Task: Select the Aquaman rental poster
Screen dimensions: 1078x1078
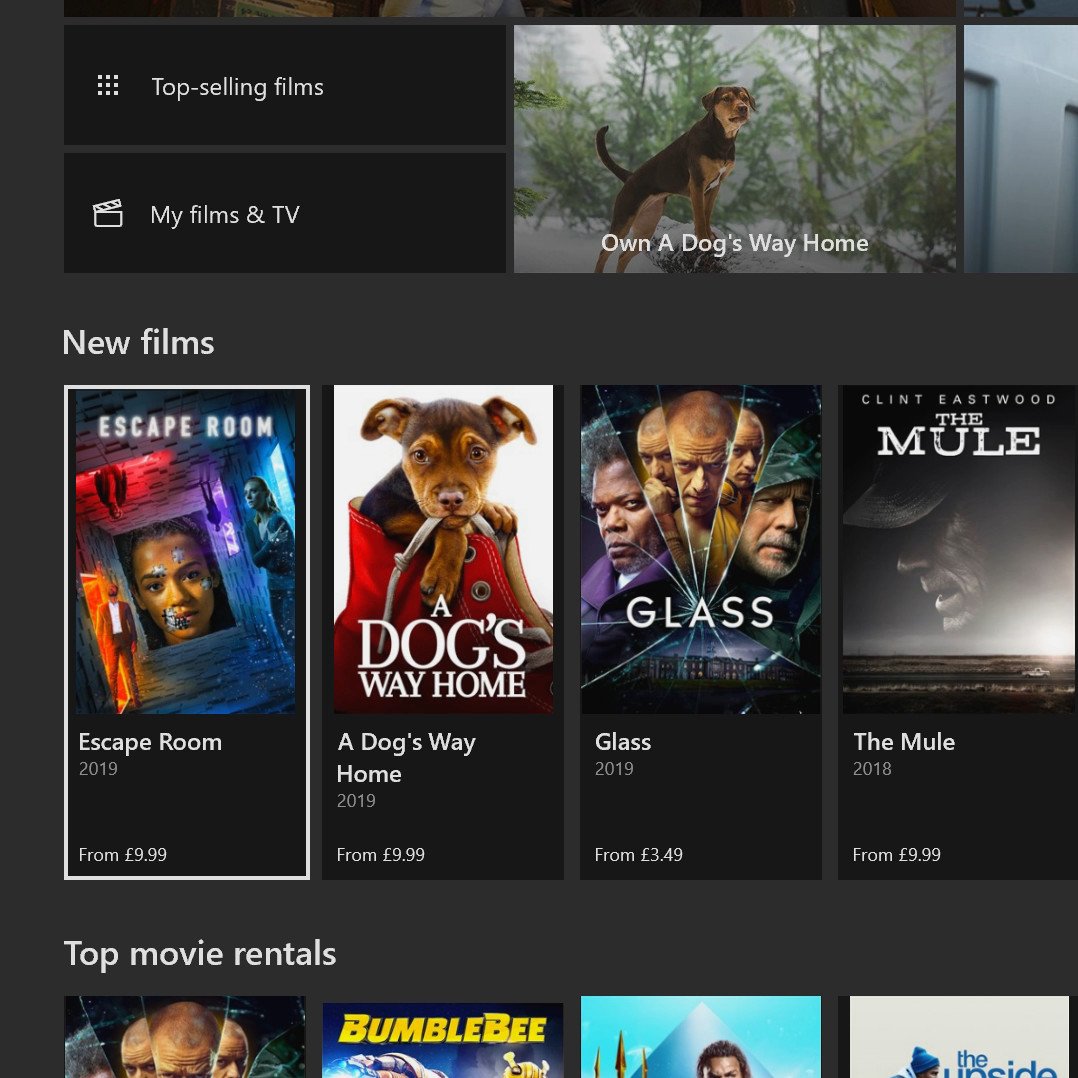Action: pos(701,1037)
